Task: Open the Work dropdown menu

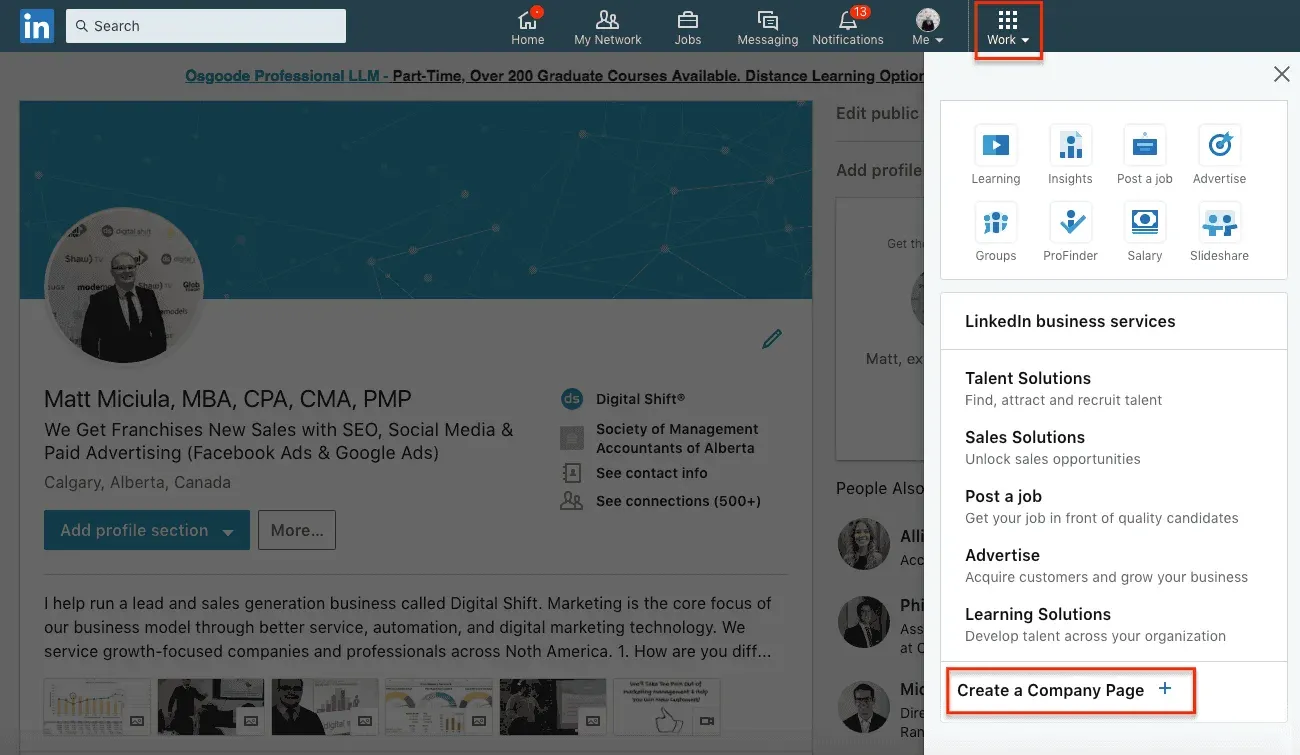Action: tap(1007, 27)
